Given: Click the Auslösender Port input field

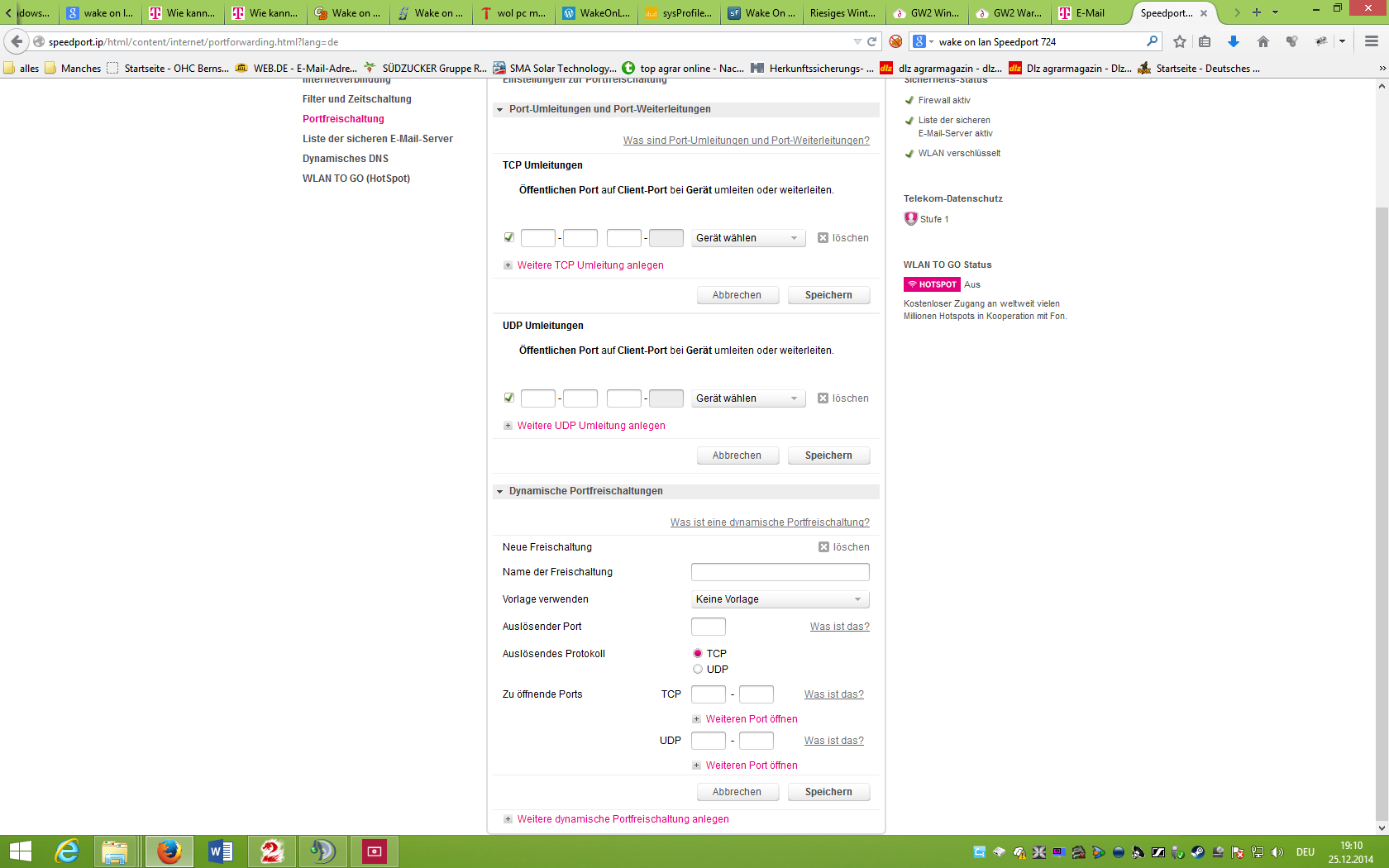Looking at the screenshot, I should tap(708, 627).
